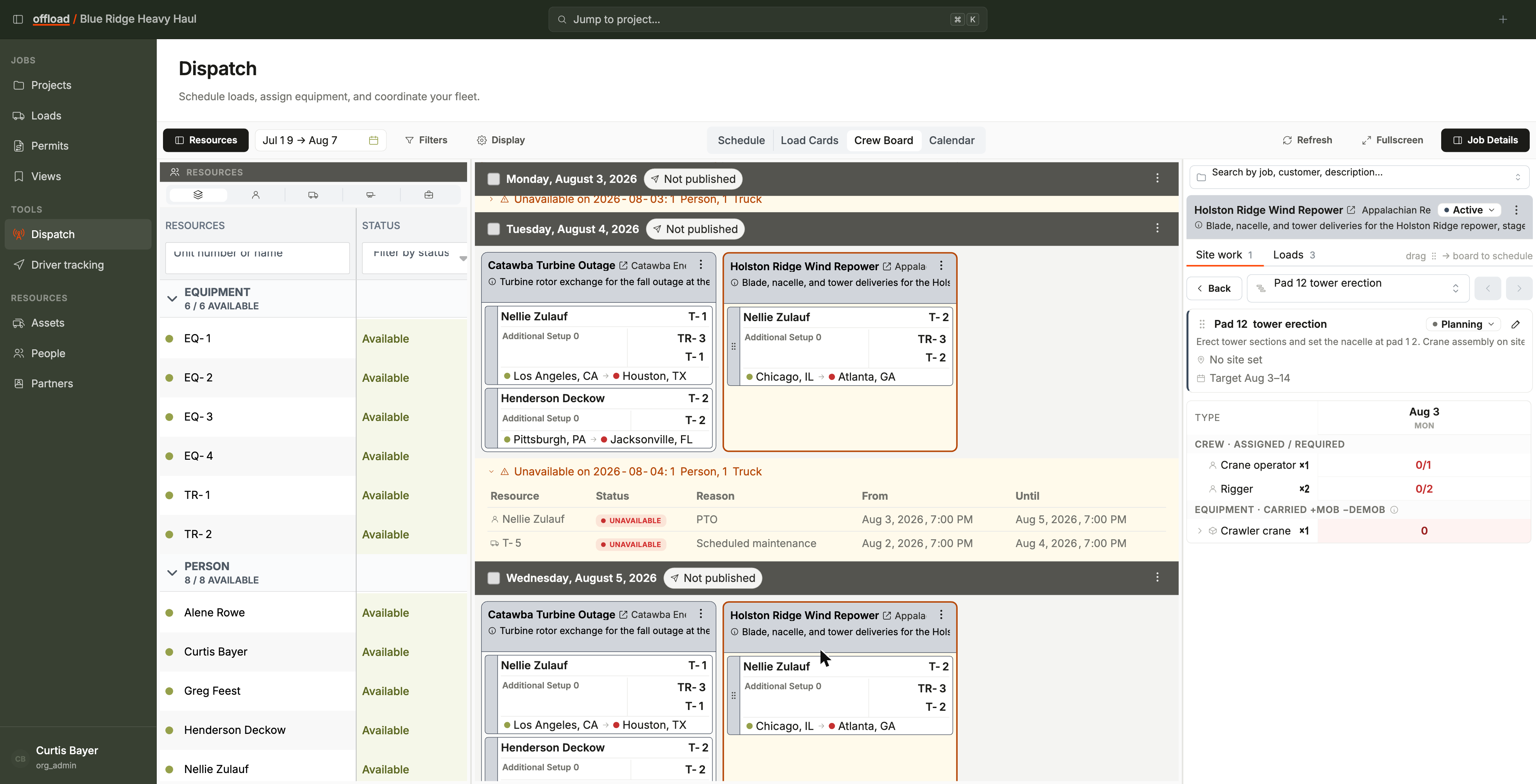
Task: Check the Tuesday, August 4, 2026 checkbox
Action: [x=494, y=229]
